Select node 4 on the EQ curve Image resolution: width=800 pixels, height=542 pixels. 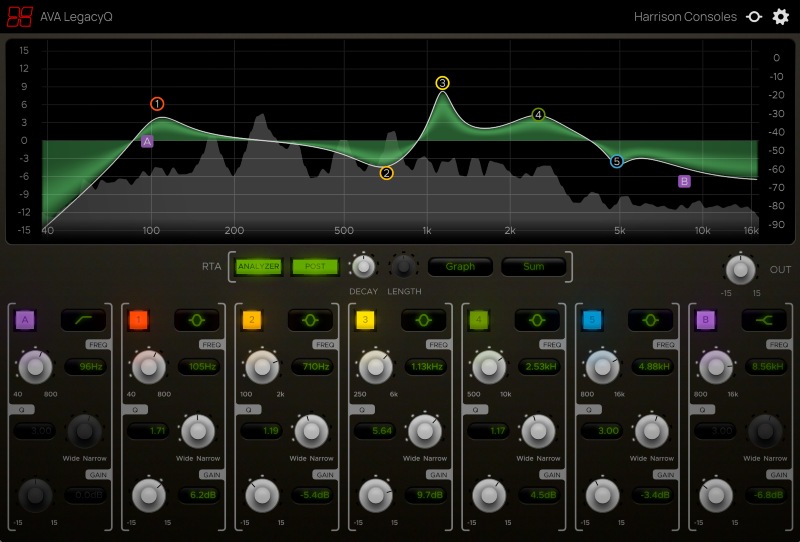538,115
